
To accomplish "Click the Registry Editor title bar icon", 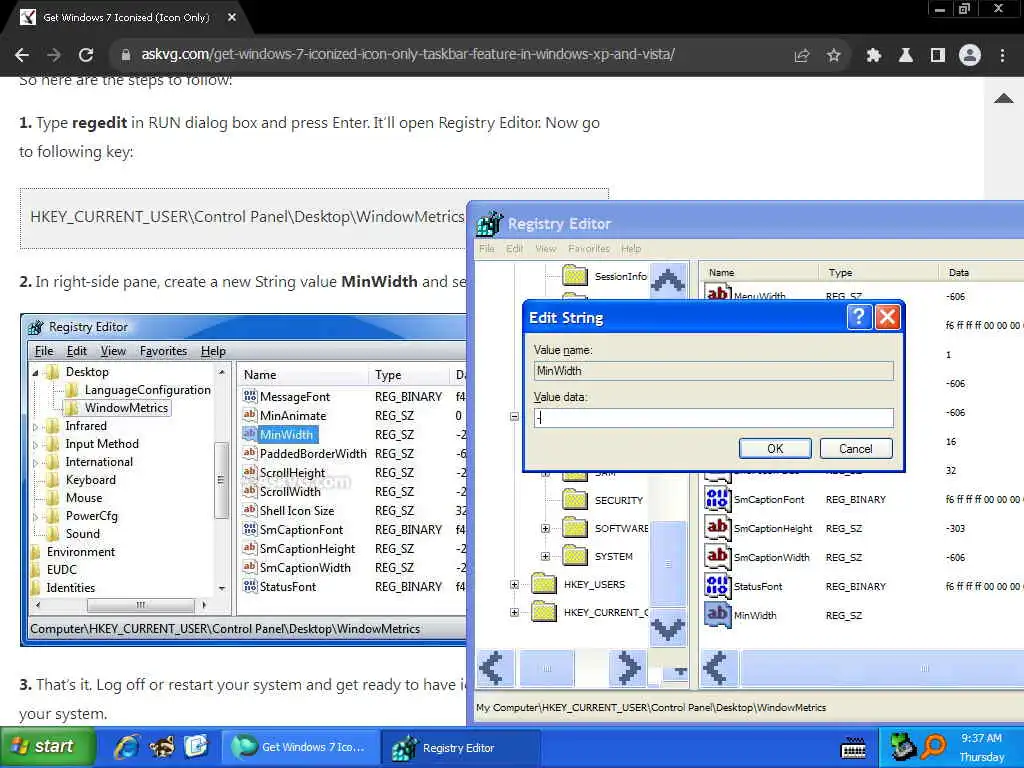I will [490, 223].
